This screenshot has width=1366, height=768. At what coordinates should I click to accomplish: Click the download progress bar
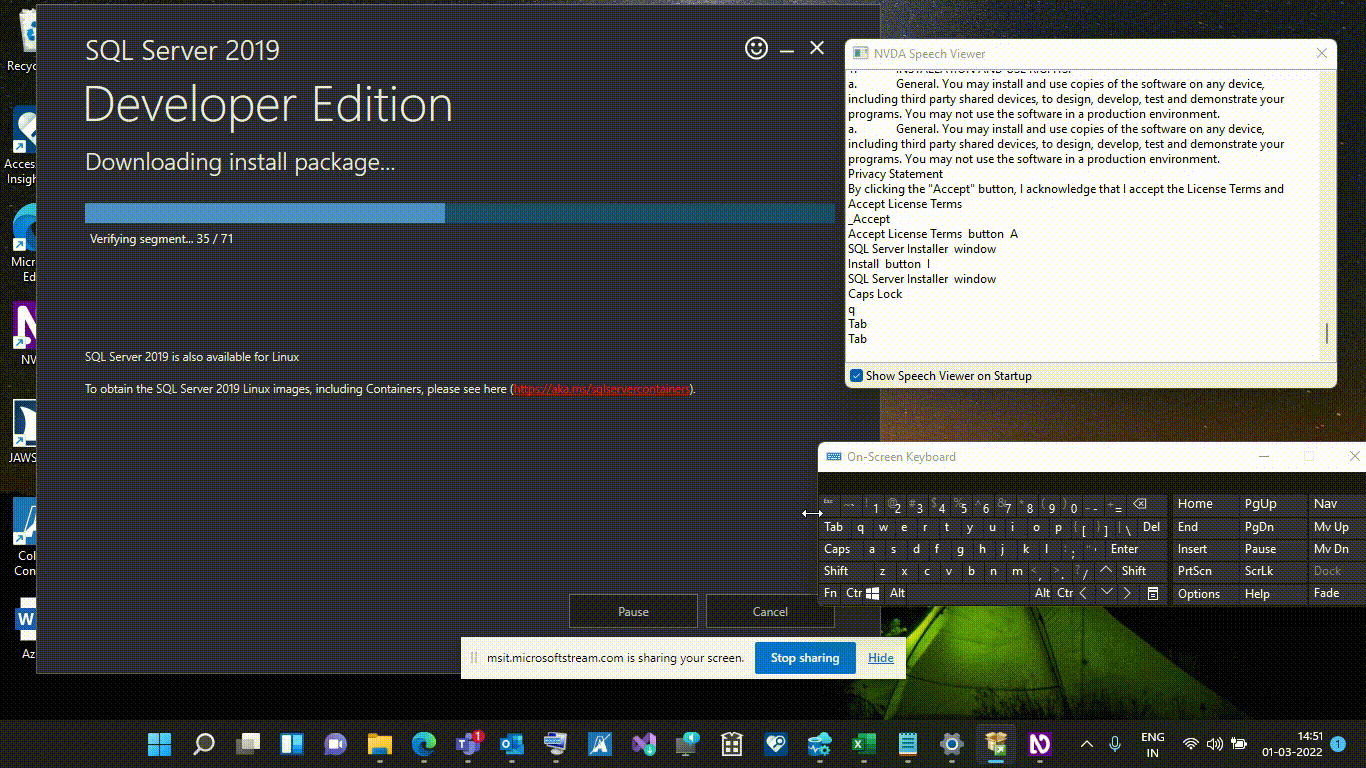(x=459, y=212)
